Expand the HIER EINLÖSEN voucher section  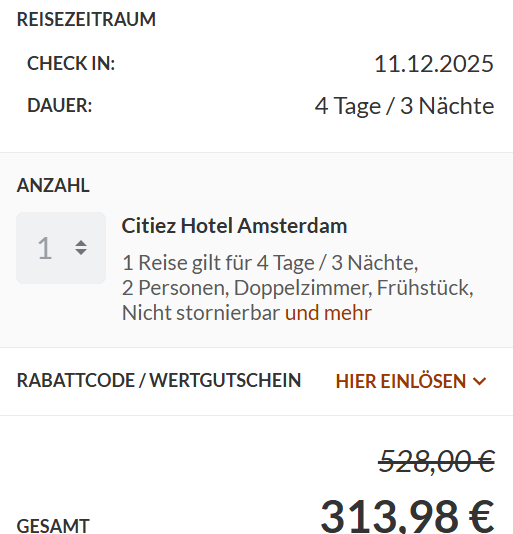[x=411, y=381]
